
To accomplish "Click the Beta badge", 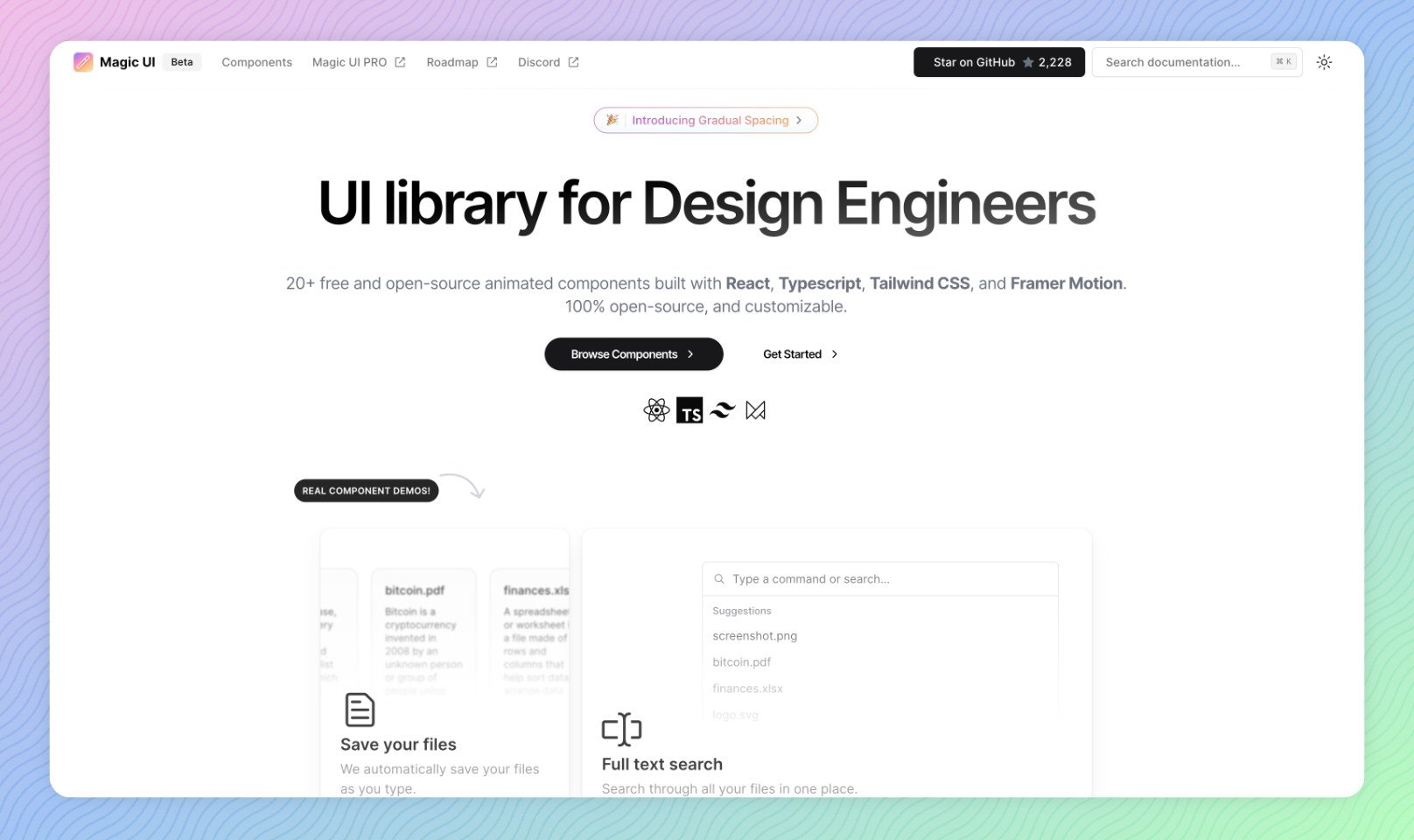I will pyautogui.click(x=182, y=62).
